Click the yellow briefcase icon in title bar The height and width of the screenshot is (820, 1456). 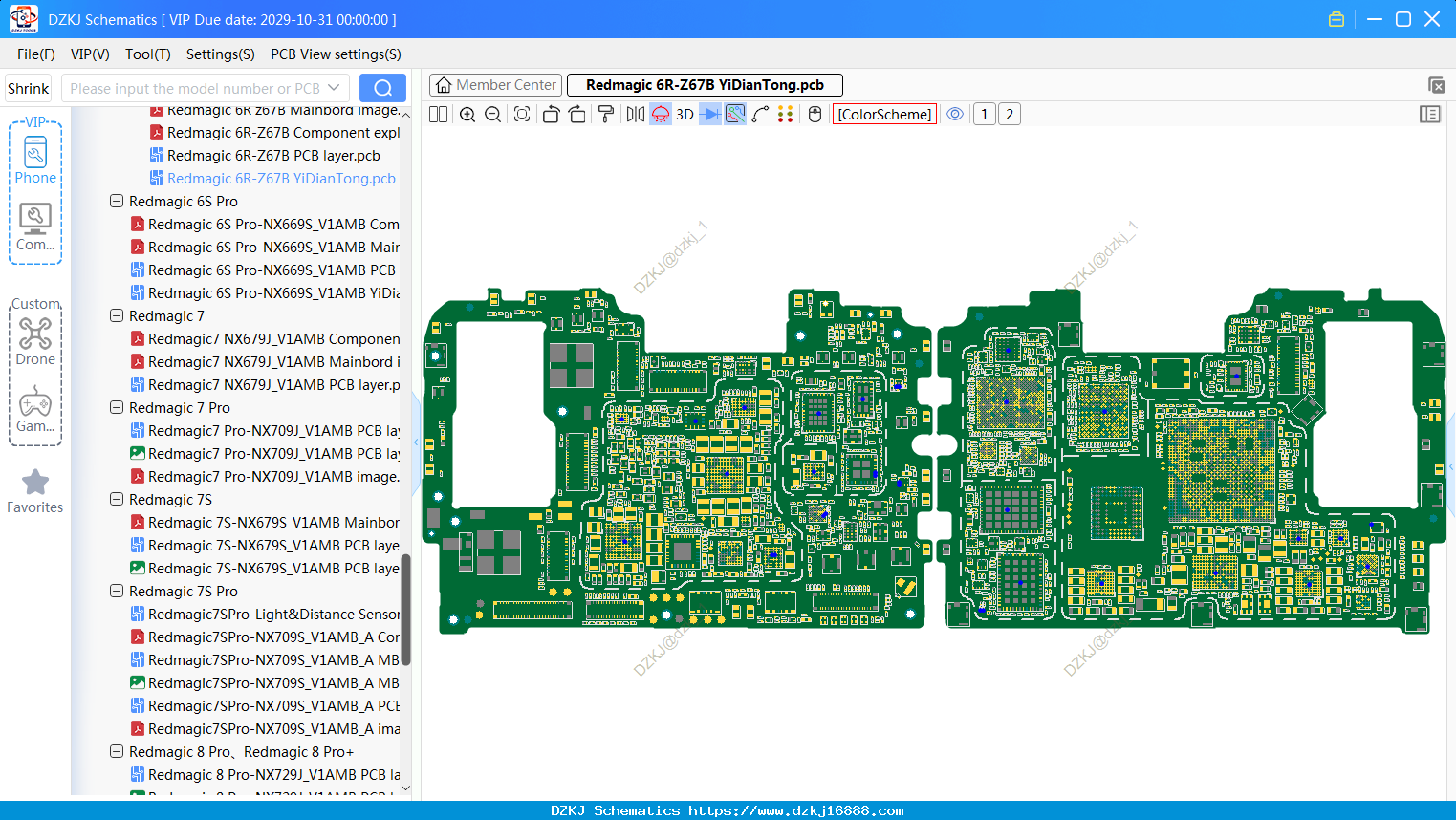pos(1336,19)
